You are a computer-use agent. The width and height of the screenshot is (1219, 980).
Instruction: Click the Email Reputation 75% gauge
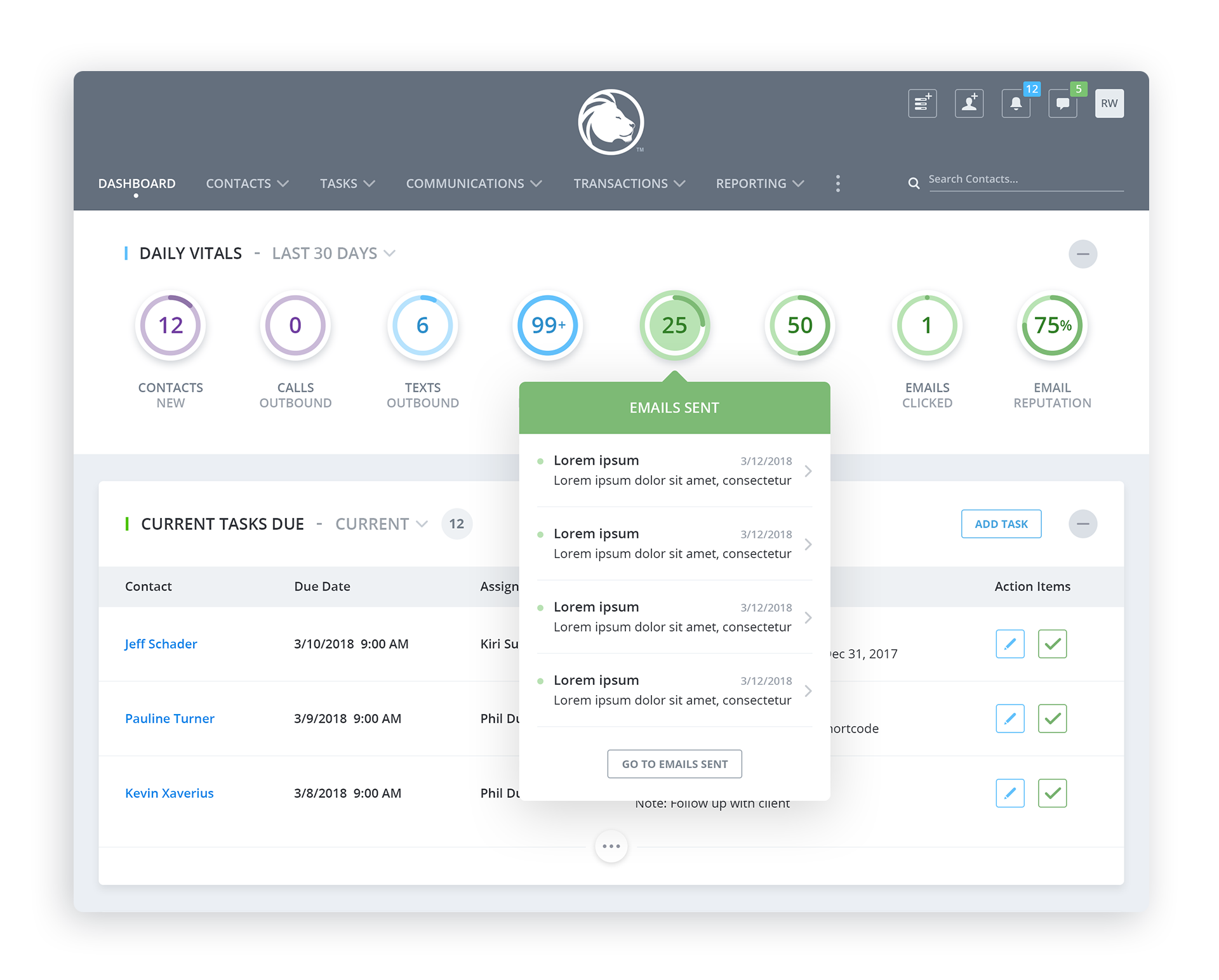pyautogui.click(x=1052, y=326)
